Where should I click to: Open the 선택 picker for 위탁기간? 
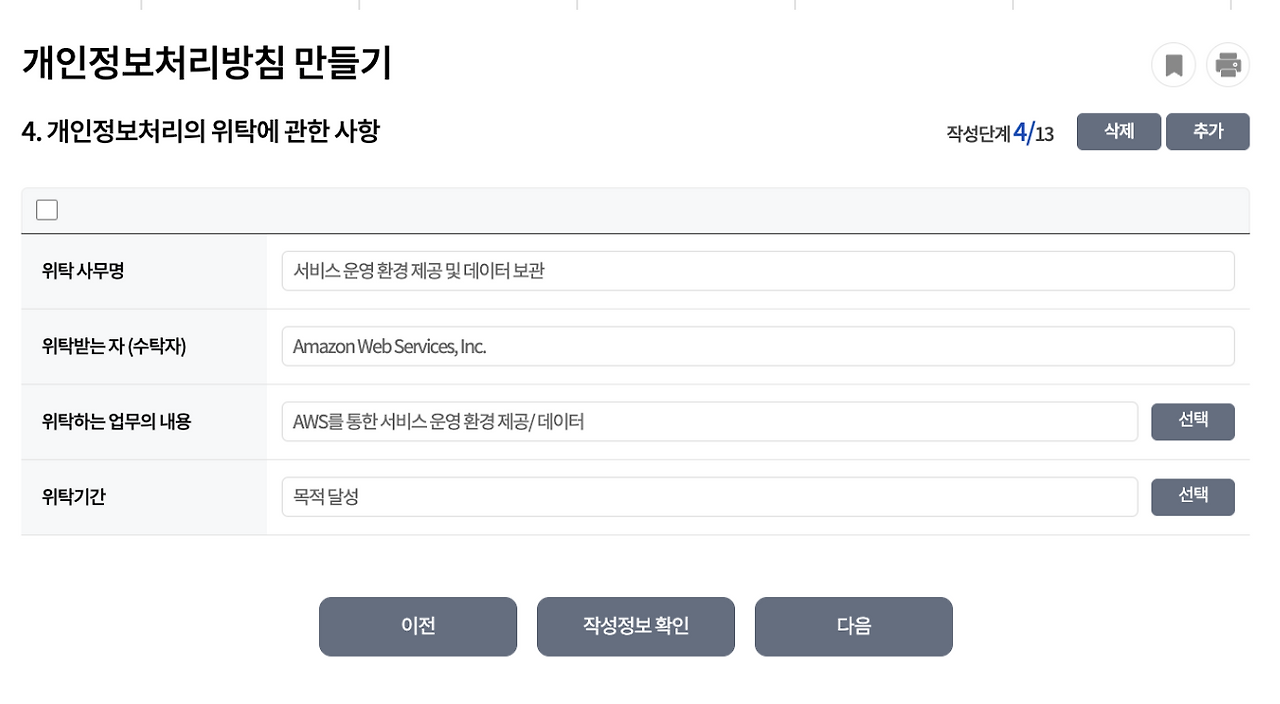[x=1193, y=496]
